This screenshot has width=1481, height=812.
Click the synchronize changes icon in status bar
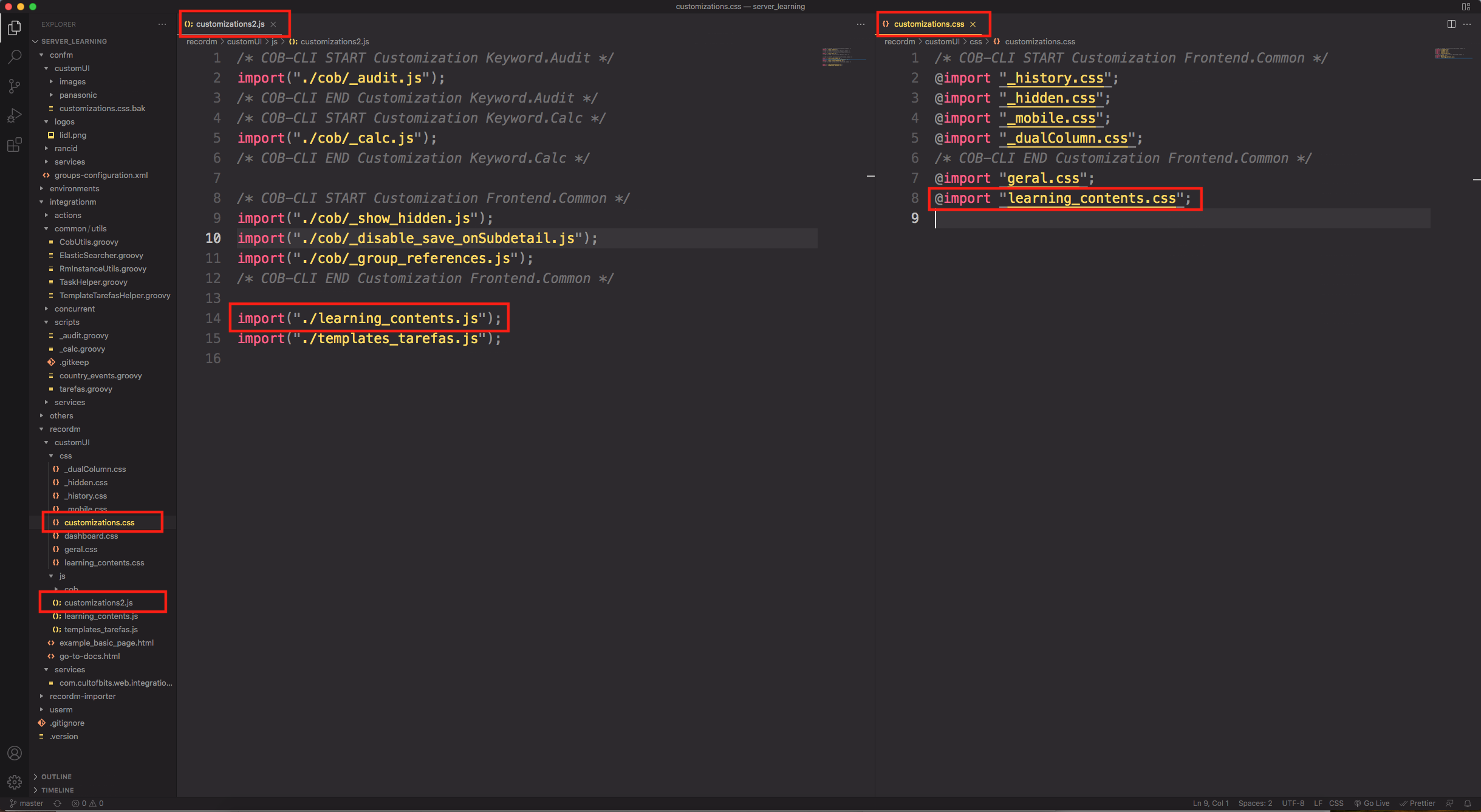point(58,803)
